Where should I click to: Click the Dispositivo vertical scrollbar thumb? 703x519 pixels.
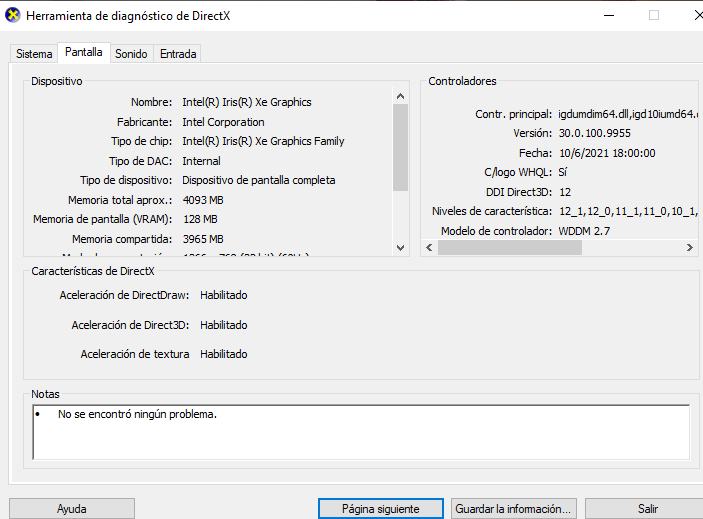pyautogui.click(x=400, y=147)
